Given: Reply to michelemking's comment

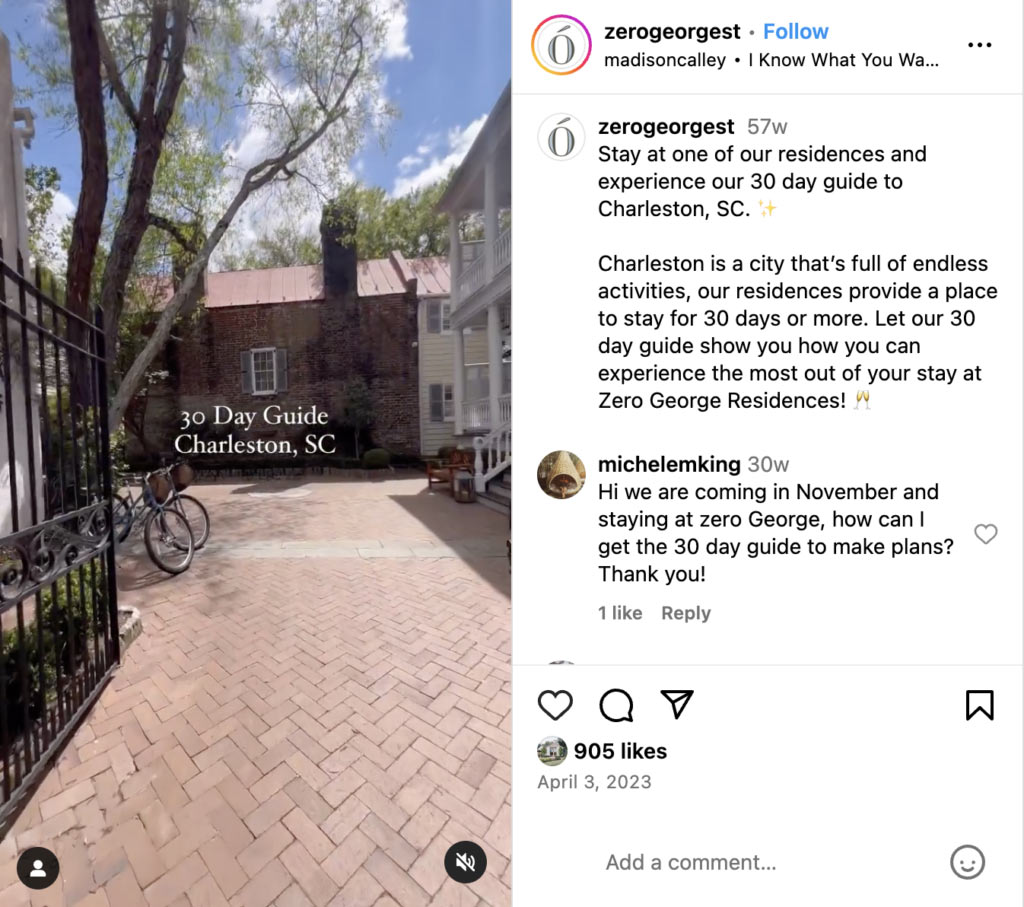Looking at the screenshot, I should [686, 613].
